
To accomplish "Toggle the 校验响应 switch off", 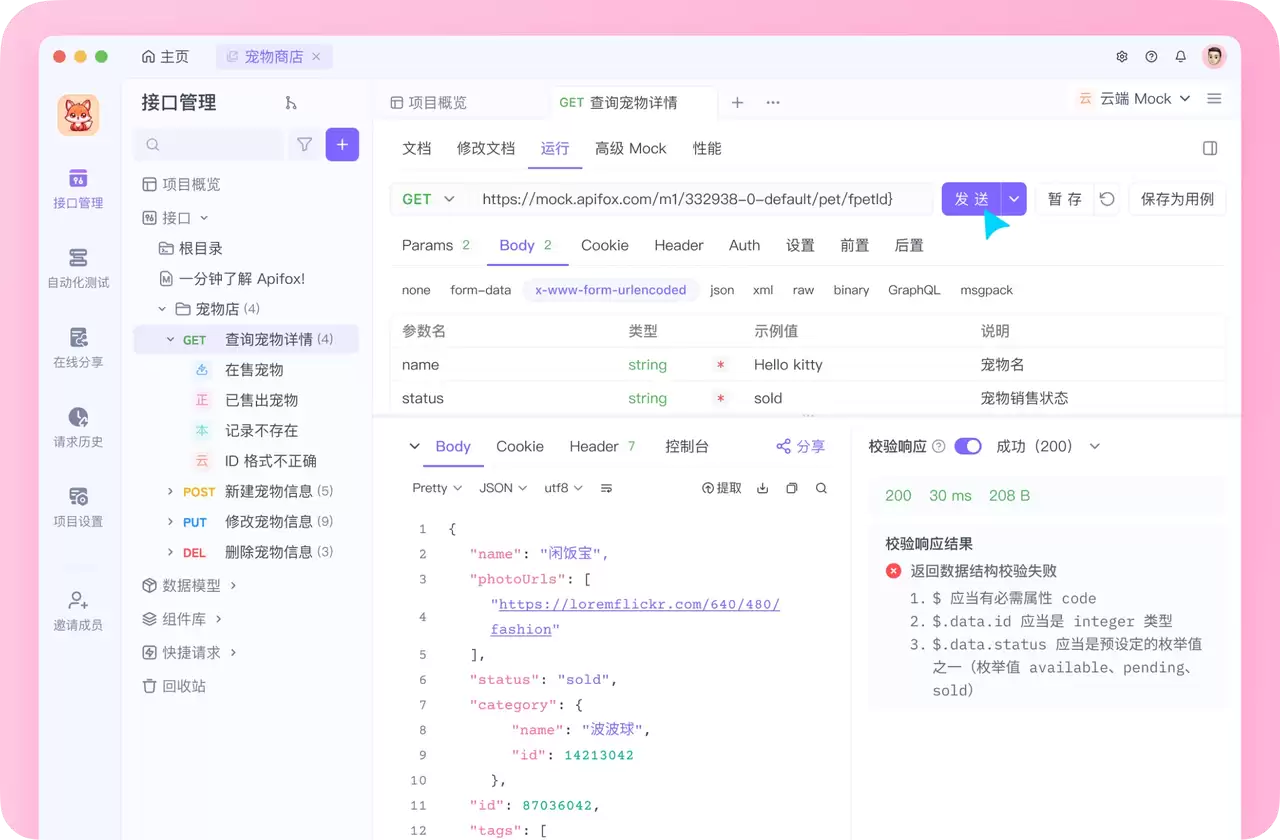I will coord(966,446).
